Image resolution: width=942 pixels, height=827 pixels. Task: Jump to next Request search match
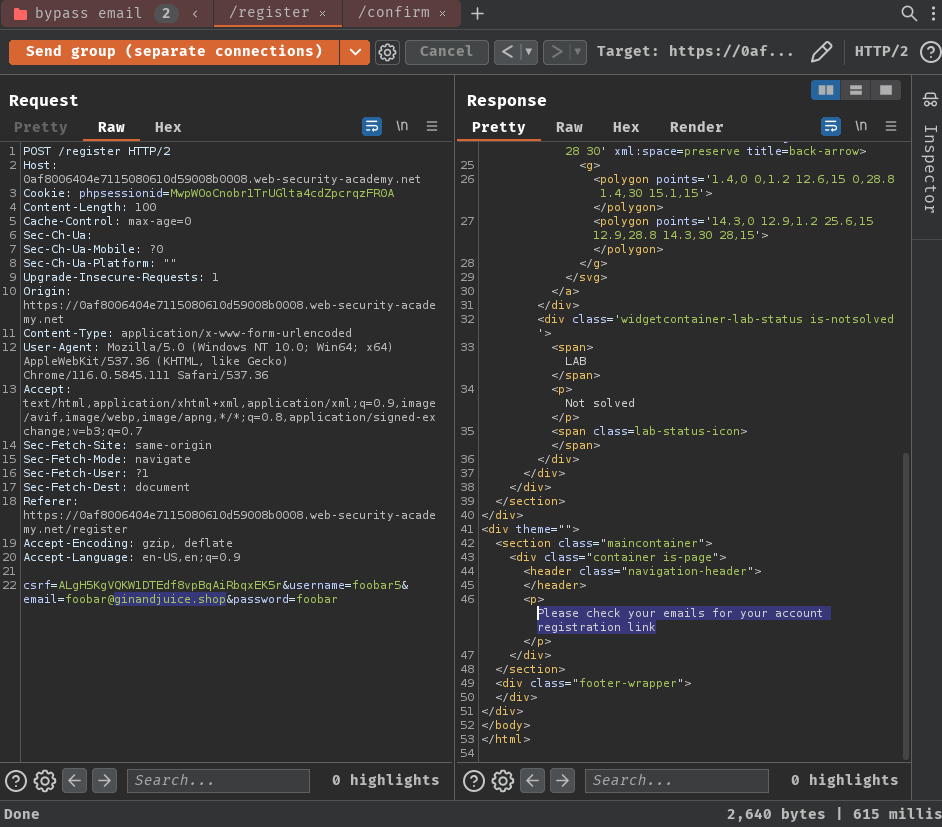(x=105, y=781)
